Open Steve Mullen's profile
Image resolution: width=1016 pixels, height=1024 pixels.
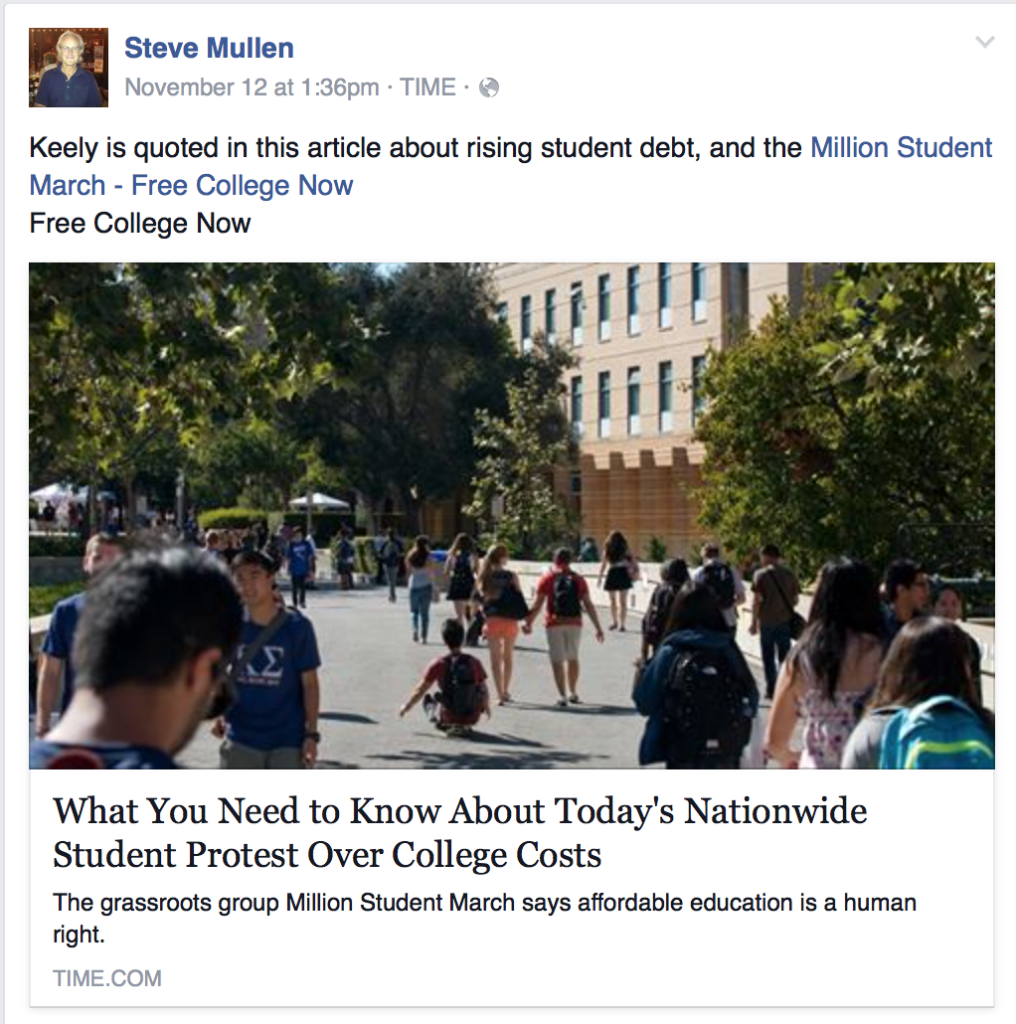tap(209, 47)
